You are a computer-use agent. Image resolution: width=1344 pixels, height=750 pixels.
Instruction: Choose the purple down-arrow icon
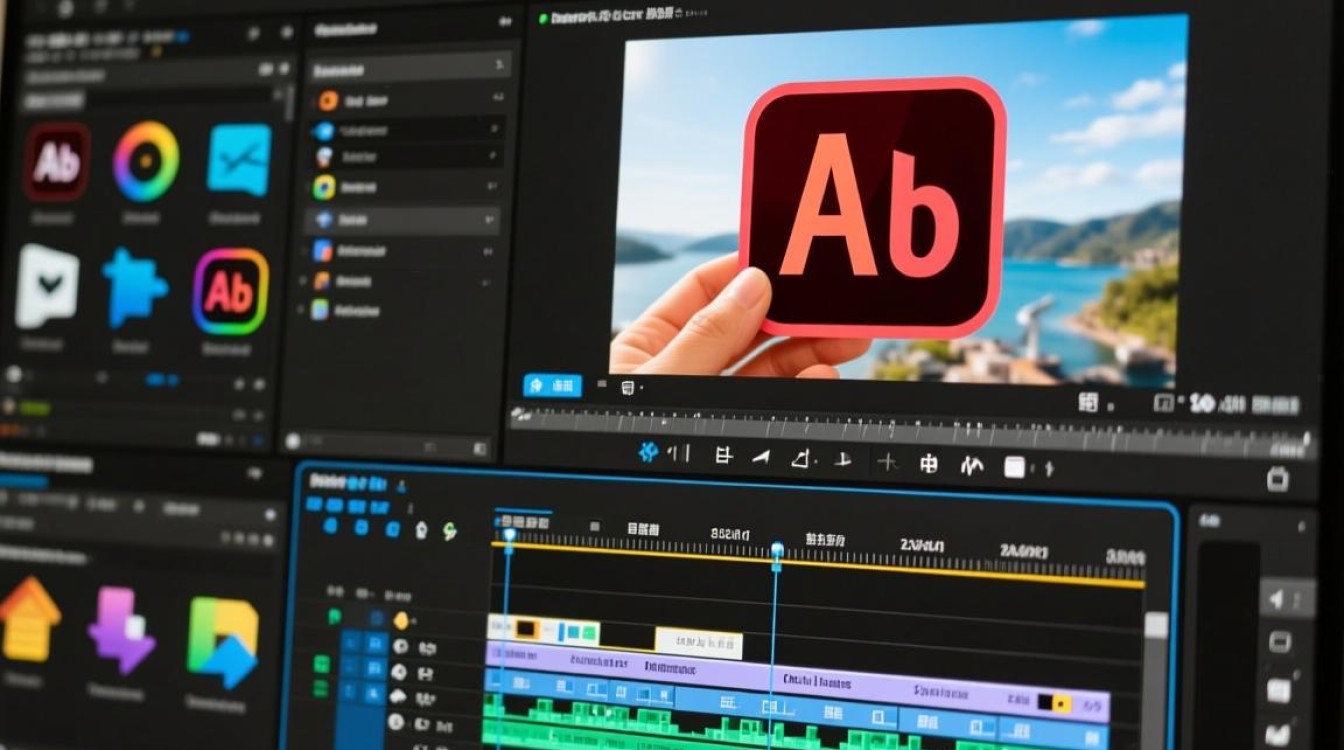click(120, 630)
